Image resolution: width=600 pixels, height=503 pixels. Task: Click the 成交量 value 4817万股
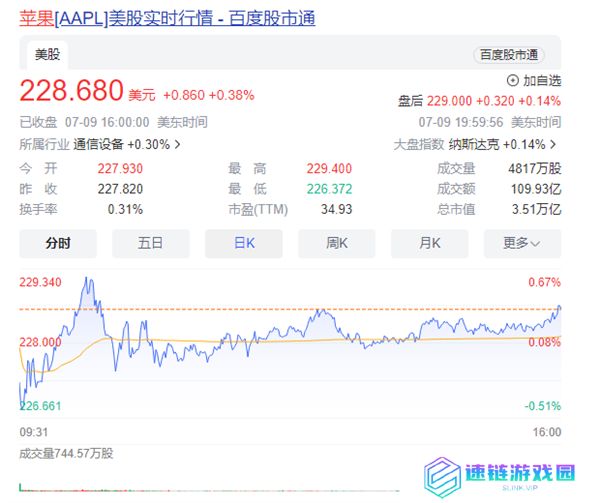pos(535,168)
